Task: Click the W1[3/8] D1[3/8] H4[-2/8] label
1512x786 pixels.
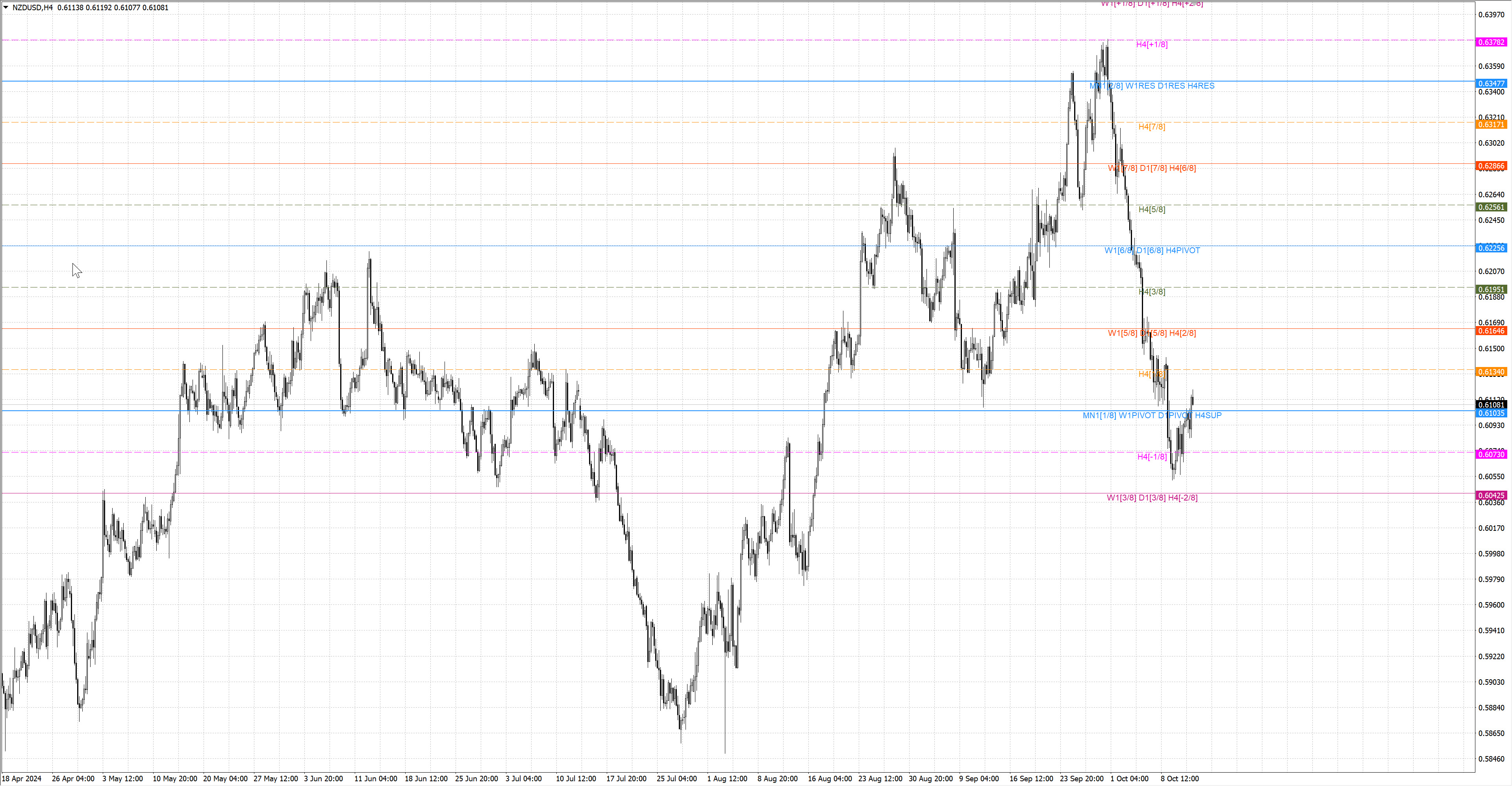Action: click(x=1152, y=498)
